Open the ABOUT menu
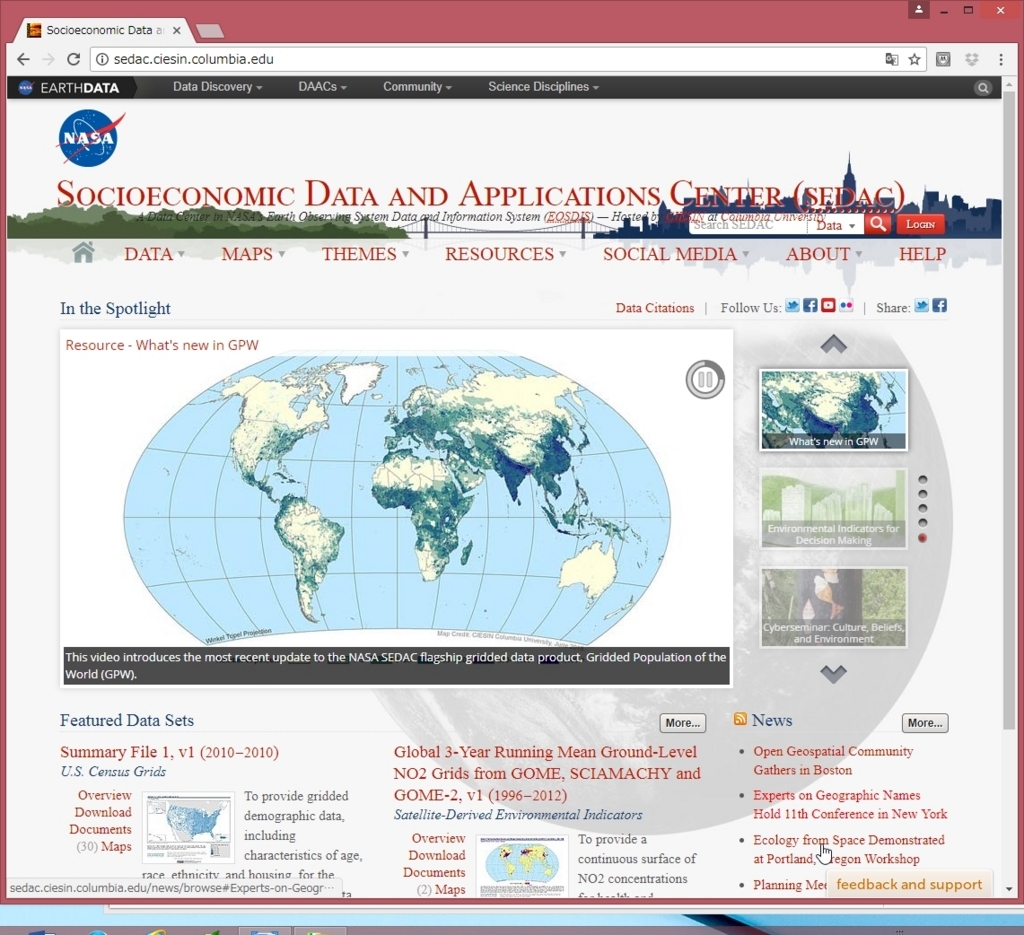This screenshot has height=935, width=1024. [x=824, y=254]
